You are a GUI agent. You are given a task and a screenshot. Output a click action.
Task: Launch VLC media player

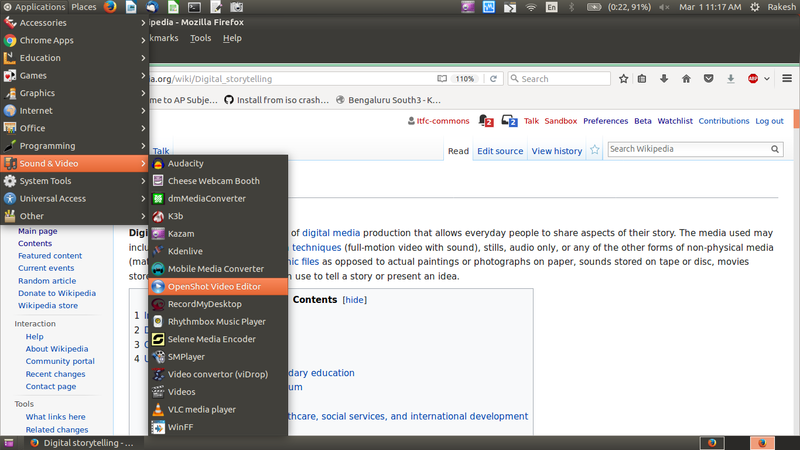coord(218,410)
